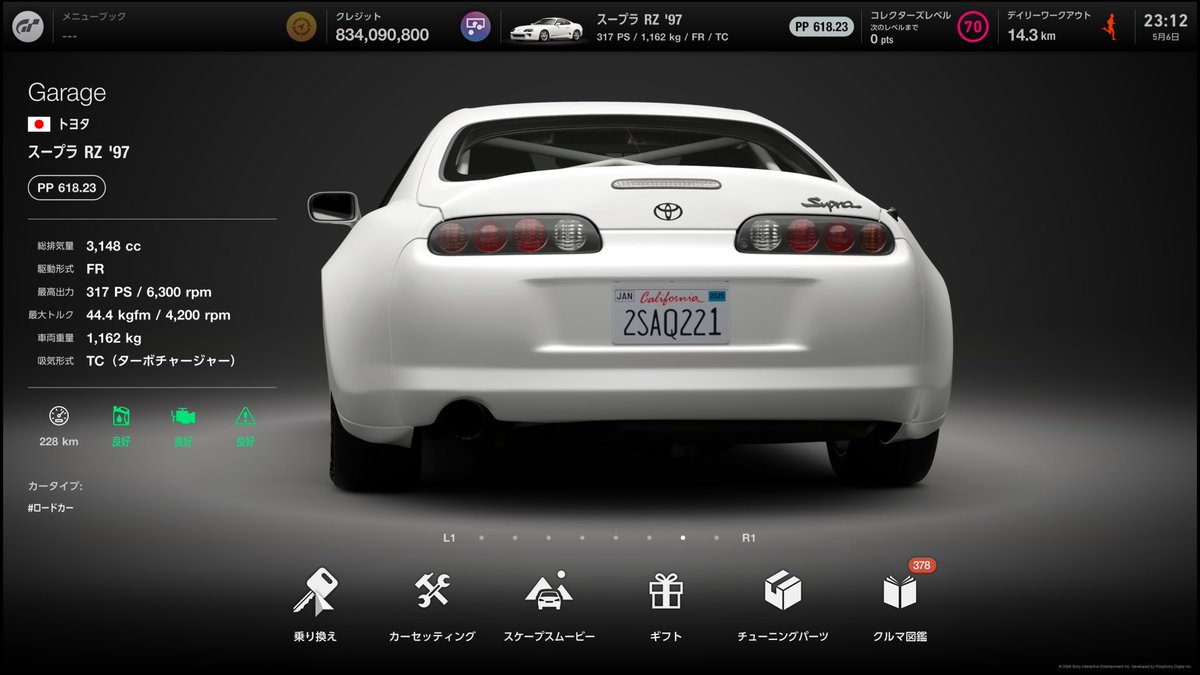Viewport: 1200px width, 675px height.
Task: Click the チューニングパーツ menu label
Action: click(x=783, y=636)
